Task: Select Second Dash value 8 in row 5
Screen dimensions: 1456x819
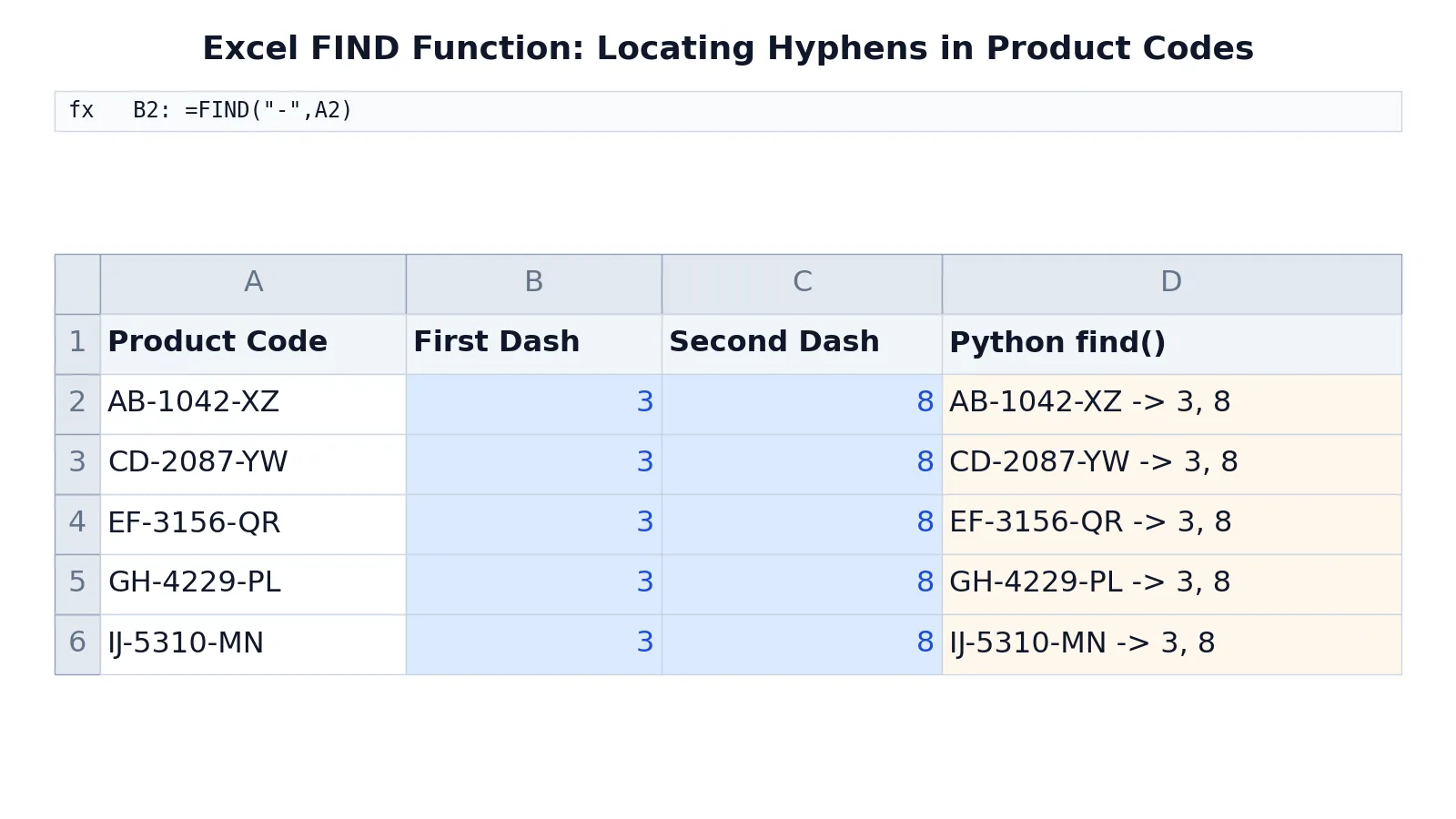Action: [802, 584]
